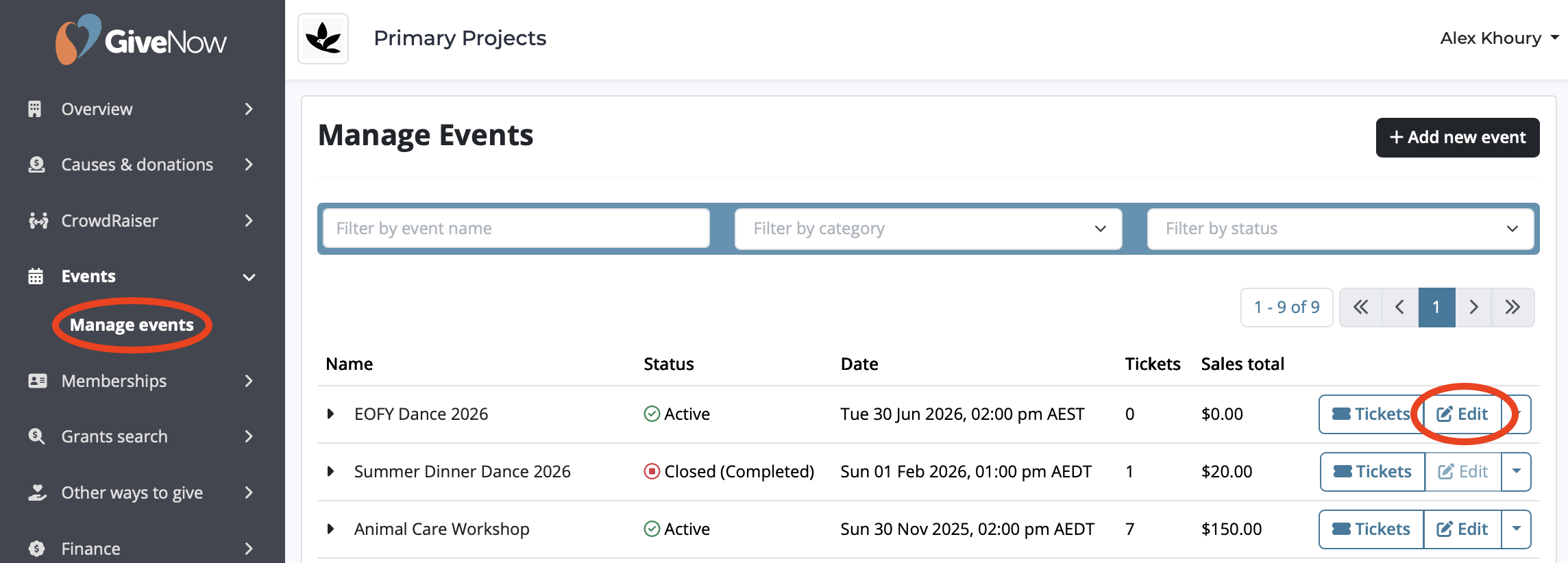Expand the Summer Dinner Dance 2026 row
The width and height of the screenshot is (1568, 563).
330,471
